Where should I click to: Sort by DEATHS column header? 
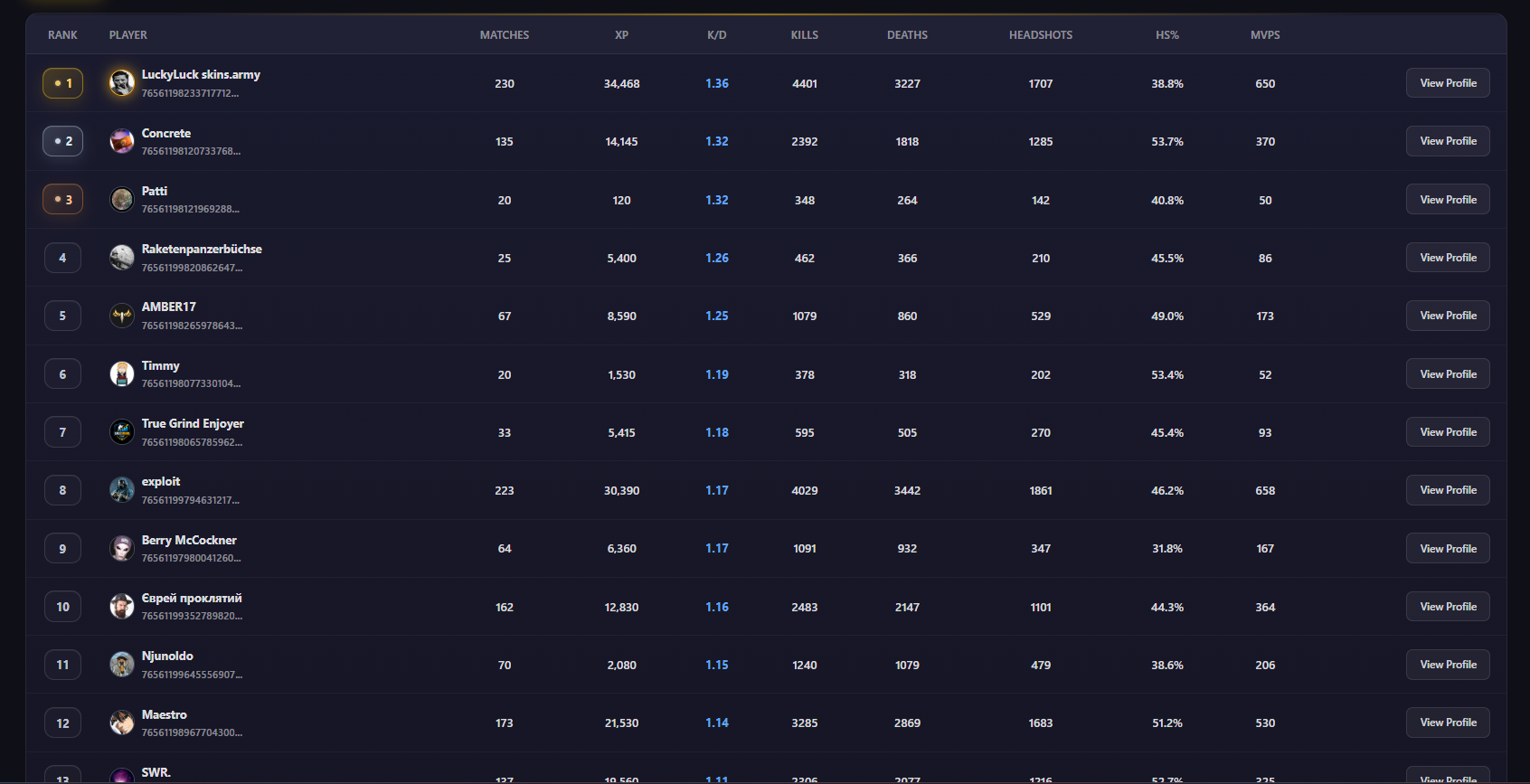pos(907,35)
